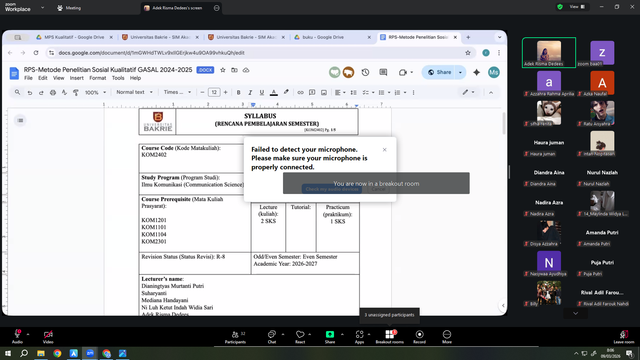
Task: Open Format menu in Google Docs
Action: (x=98, y=78)
